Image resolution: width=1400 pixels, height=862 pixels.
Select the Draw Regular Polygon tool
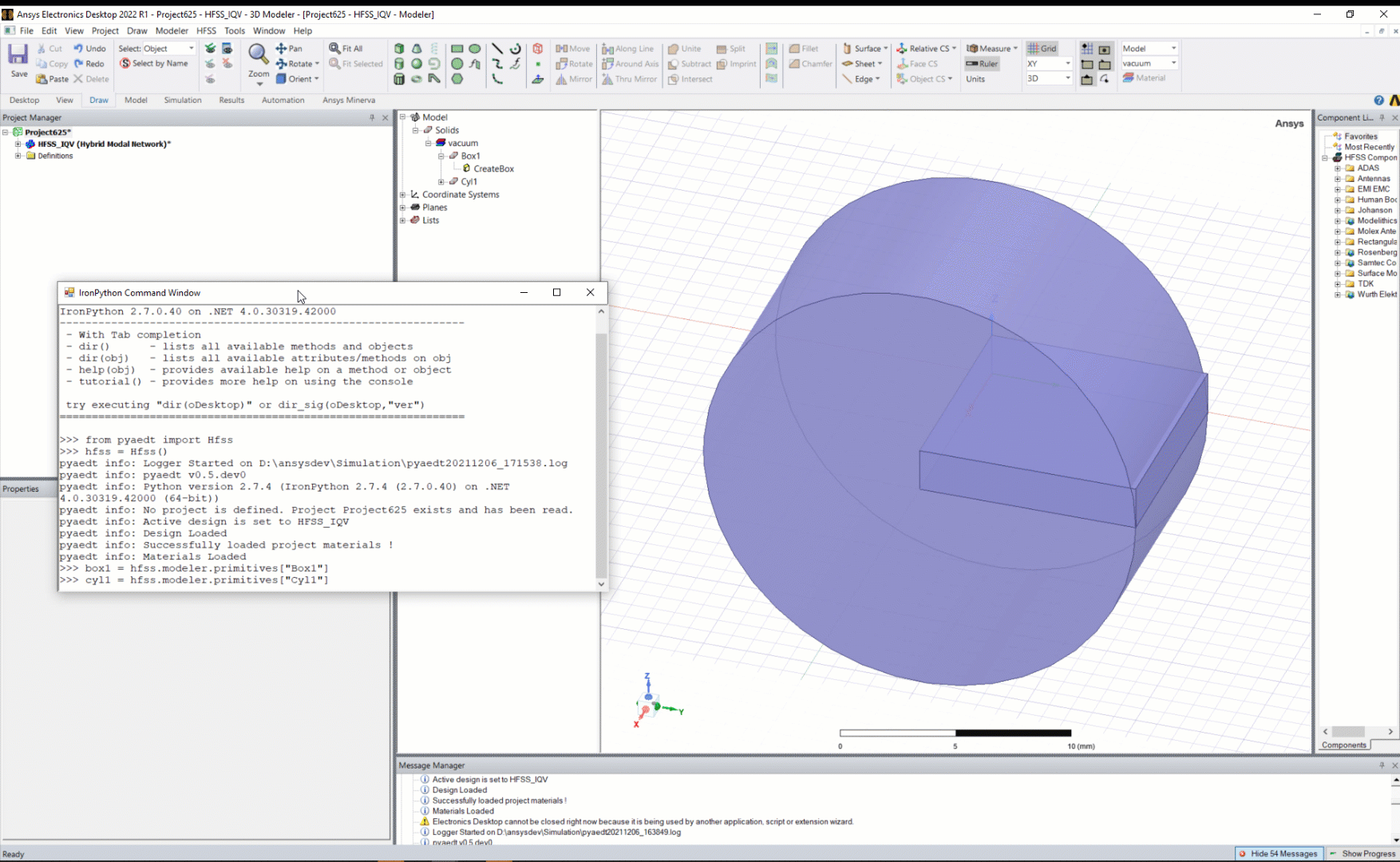point(457,79)
